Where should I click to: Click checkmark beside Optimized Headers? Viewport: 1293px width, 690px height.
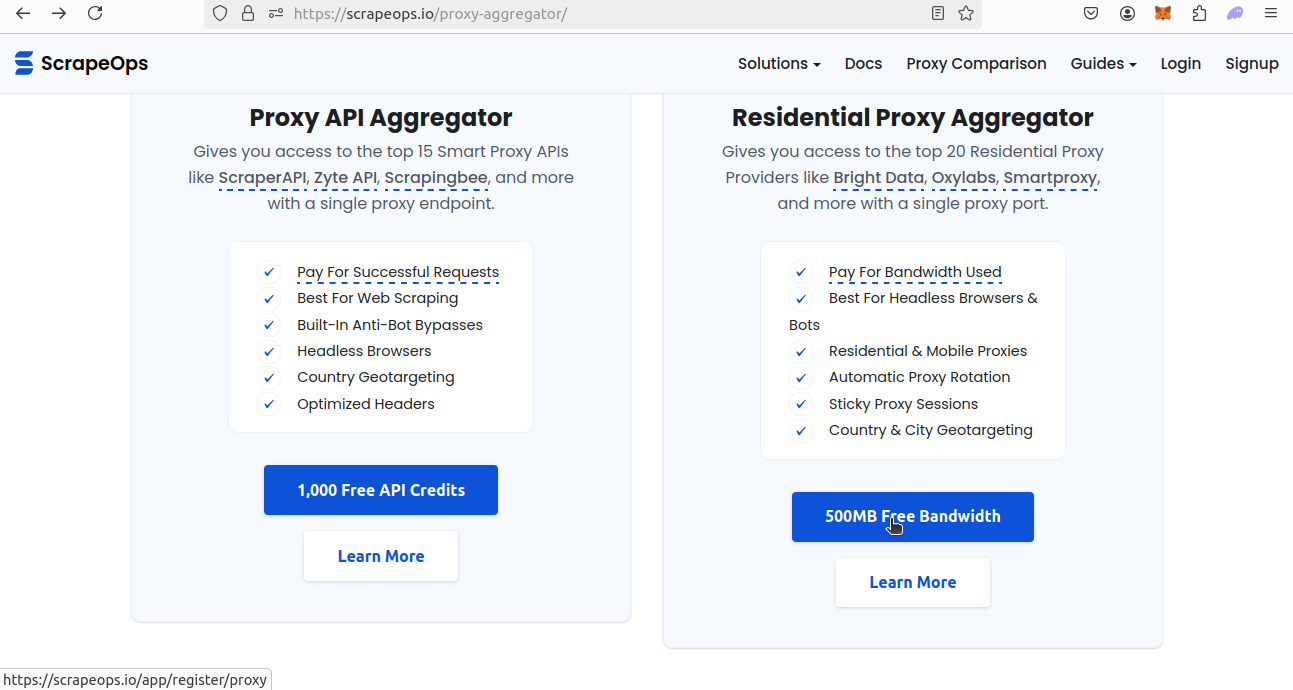point(269,404)
